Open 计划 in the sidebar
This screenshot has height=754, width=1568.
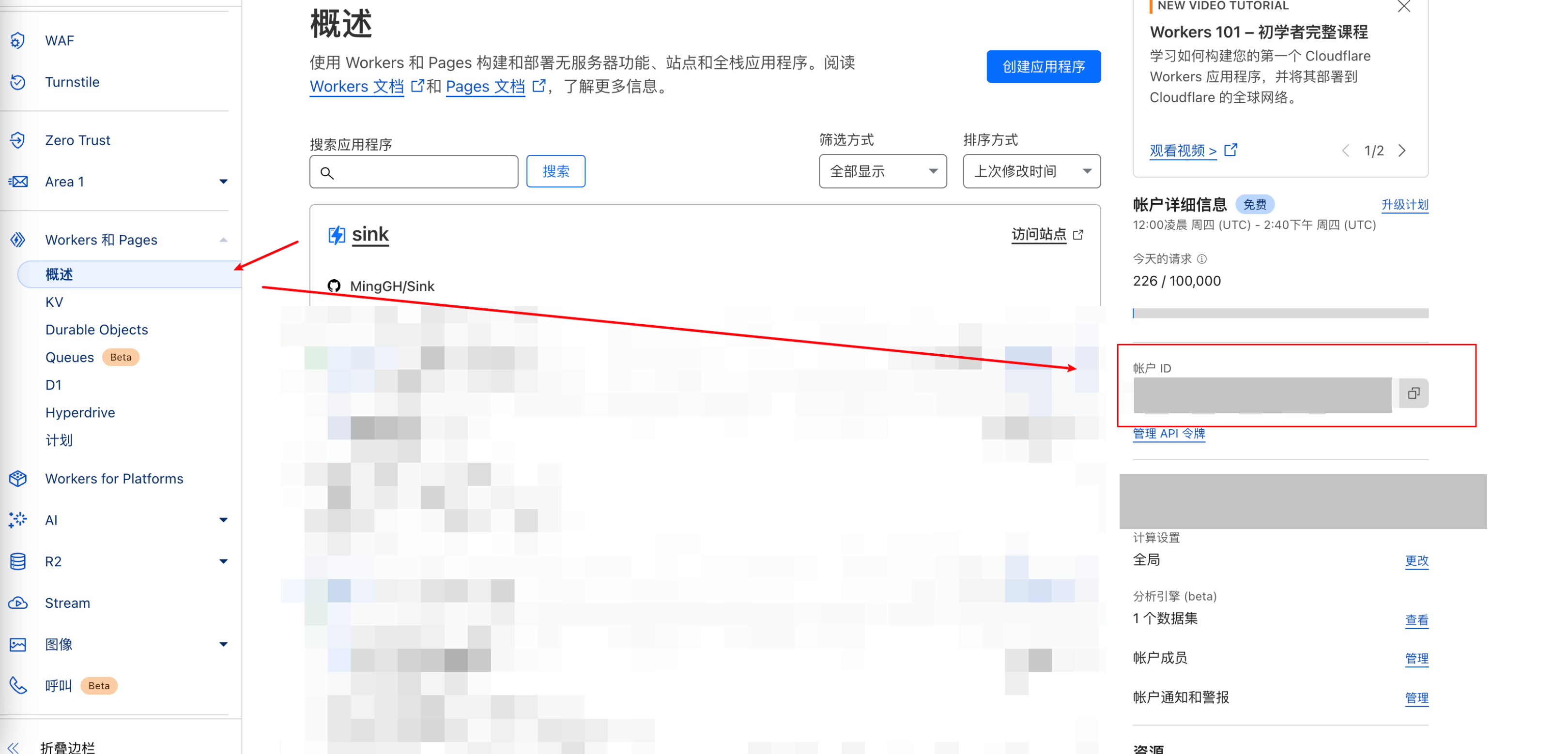pos(59,440)
